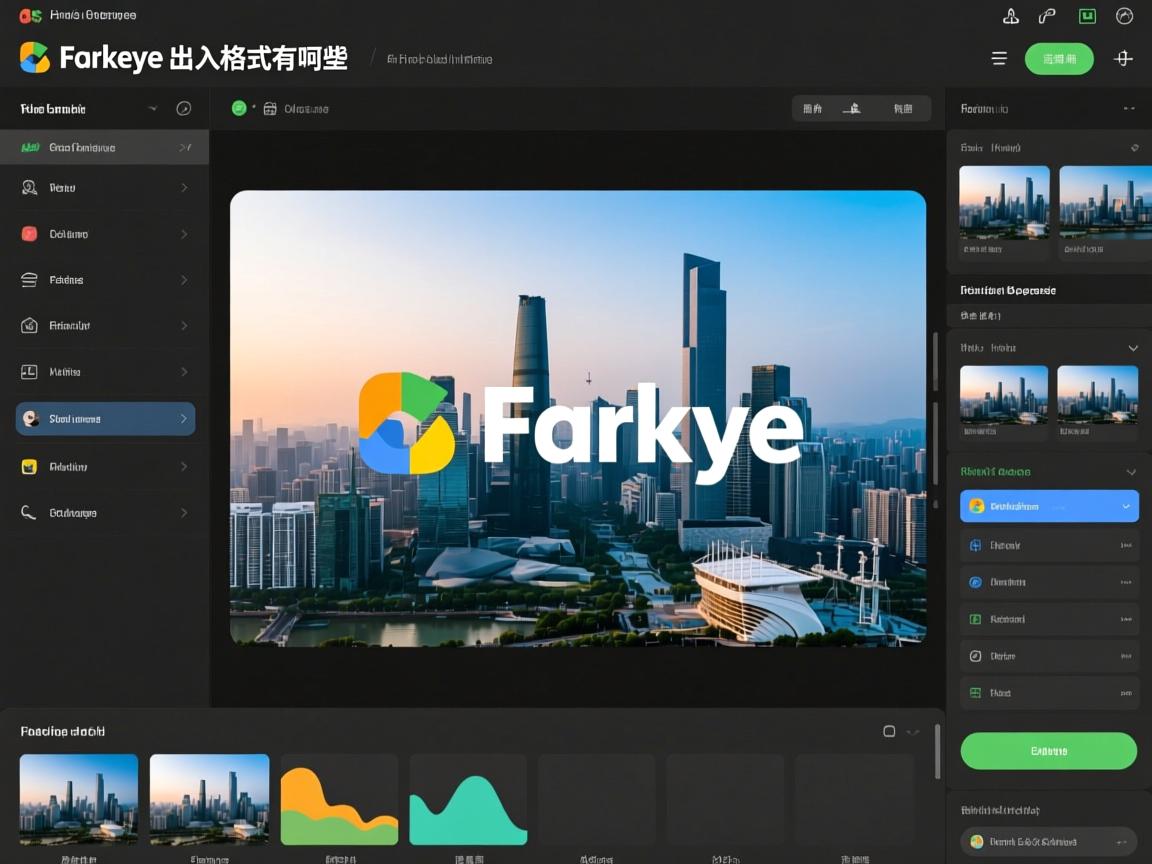Click the circular refresh icon in the left panel header

click(184, 108)
